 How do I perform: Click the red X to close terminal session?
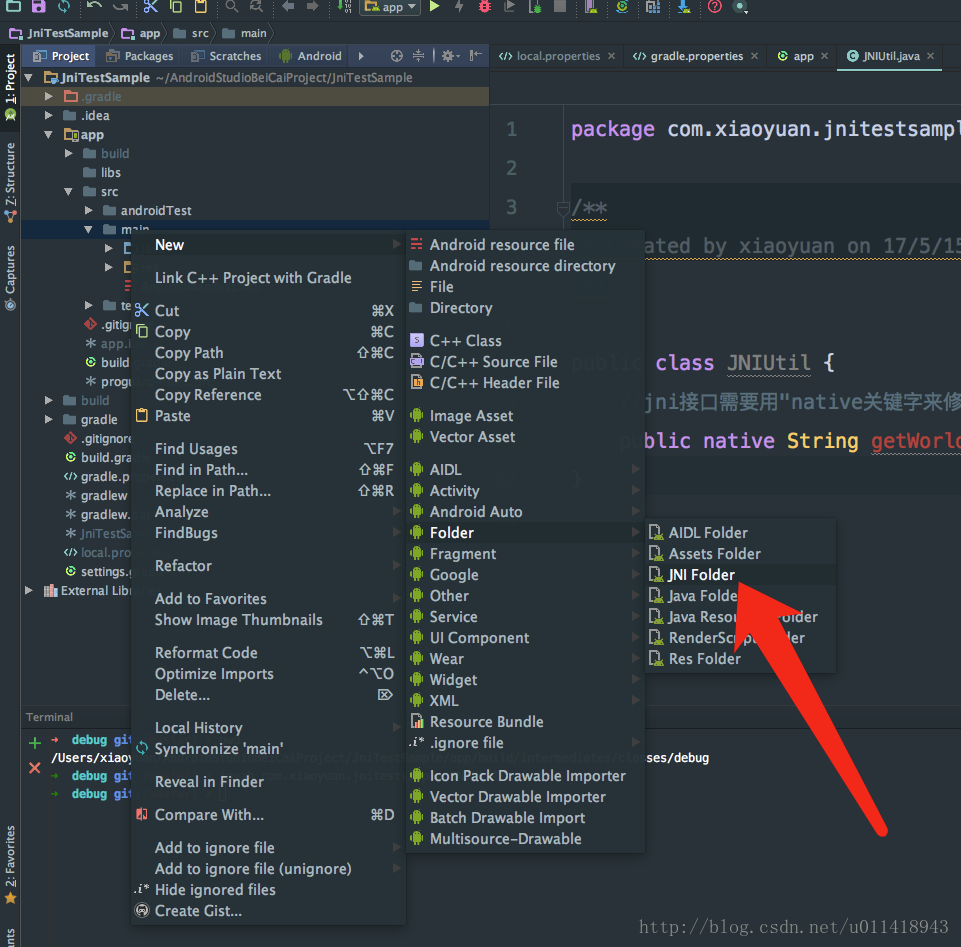pyautogui.click(x=35, y=767)
